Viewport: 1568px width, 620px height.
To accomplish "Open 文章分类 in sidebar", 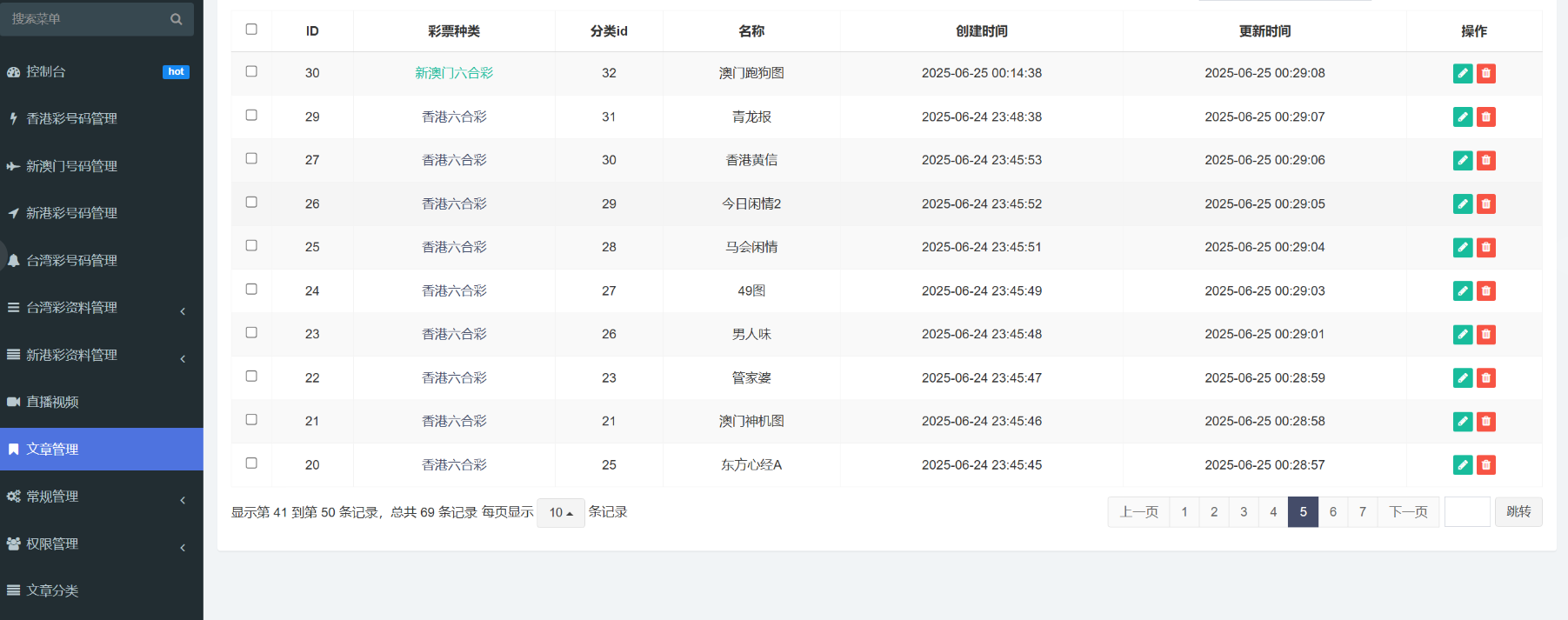I will coord(102,590).
